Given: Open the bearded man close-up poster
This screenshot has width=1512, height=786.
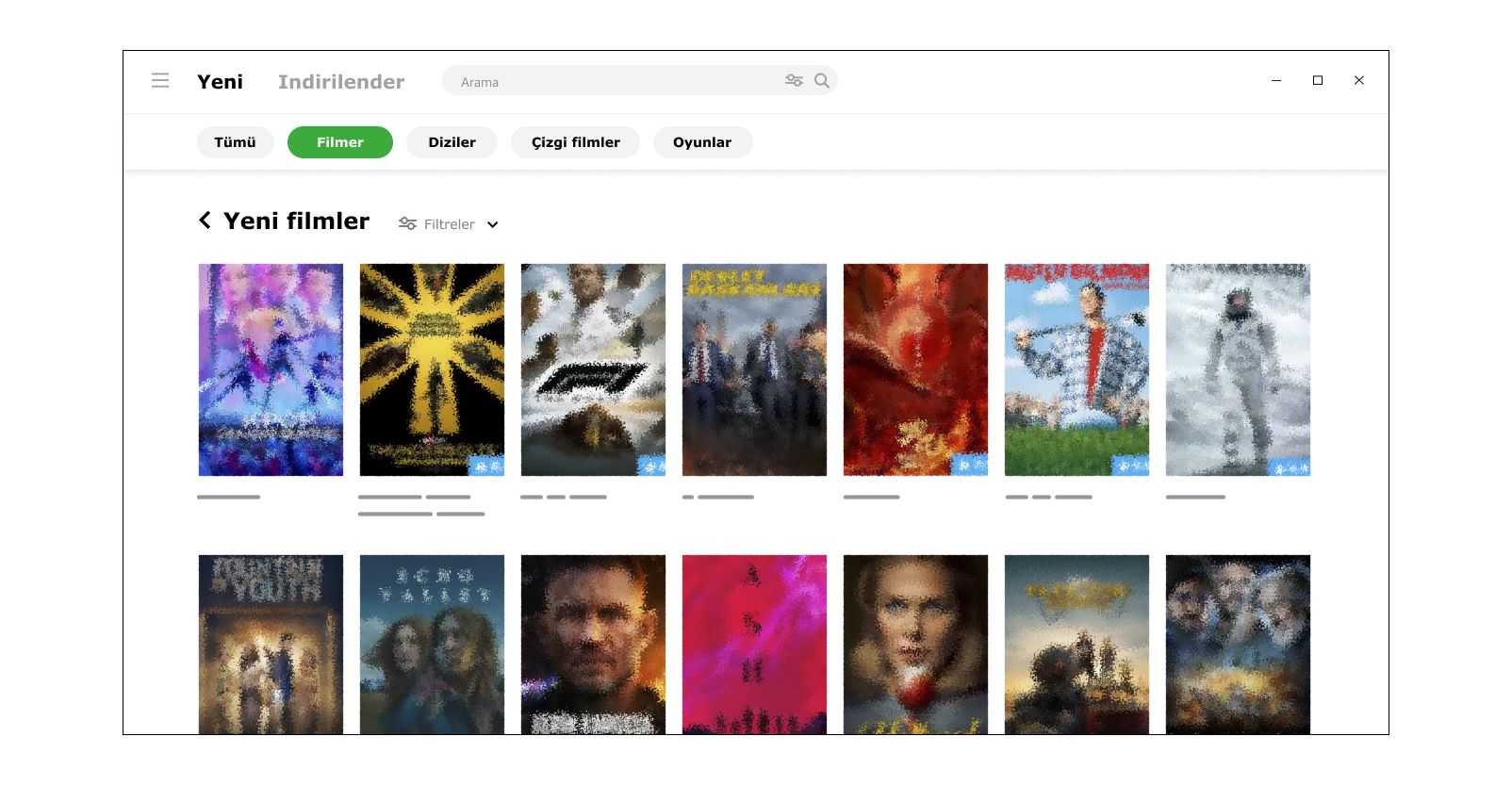Looking at the screenshot, I should pyautogui.click(x=593, y=645).
